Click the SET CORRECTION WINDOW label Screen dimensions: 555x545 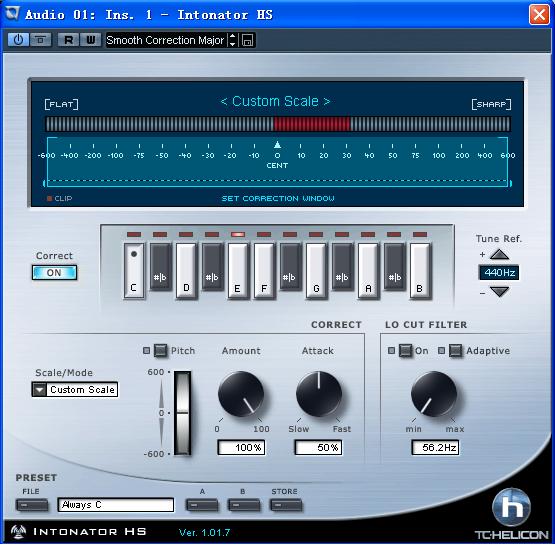[x=278, y=199]
